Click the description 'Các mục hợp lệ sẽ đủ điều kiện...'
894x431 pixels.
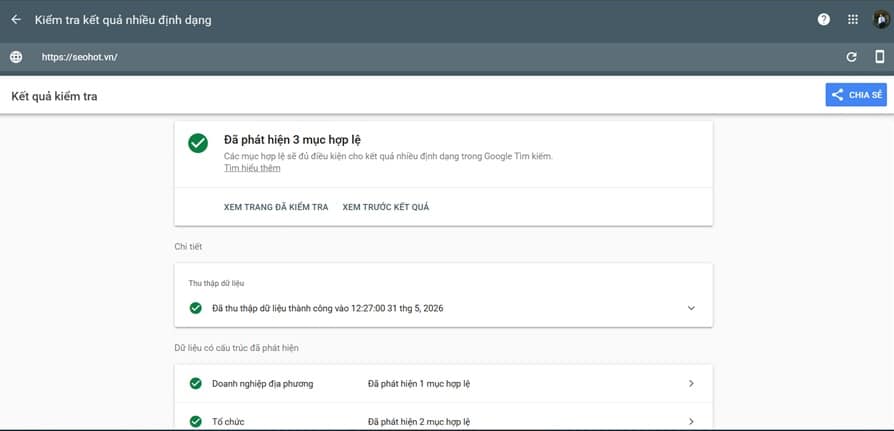pyautogui.click(x=388, y=156)
